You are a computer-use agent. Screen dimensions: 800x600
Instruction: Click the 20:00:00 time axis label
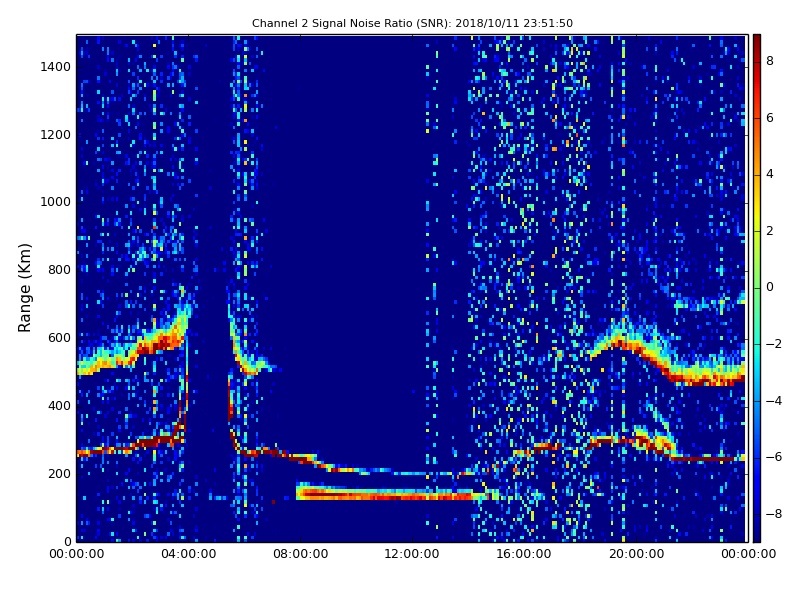pyautogui.click(x=636, y=554)
